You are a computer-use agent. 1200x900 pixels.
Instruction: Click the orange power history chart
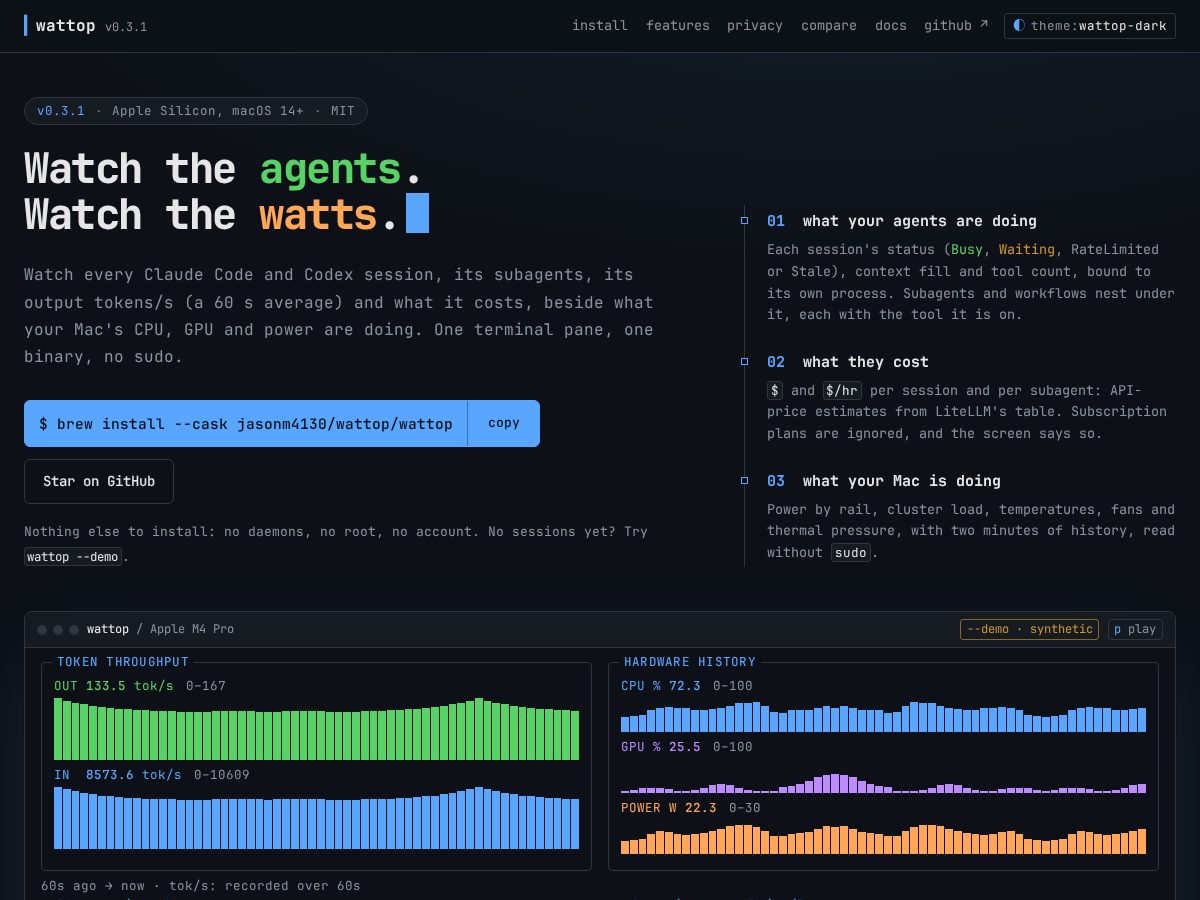pyautogui.click(x=883, y=839)
